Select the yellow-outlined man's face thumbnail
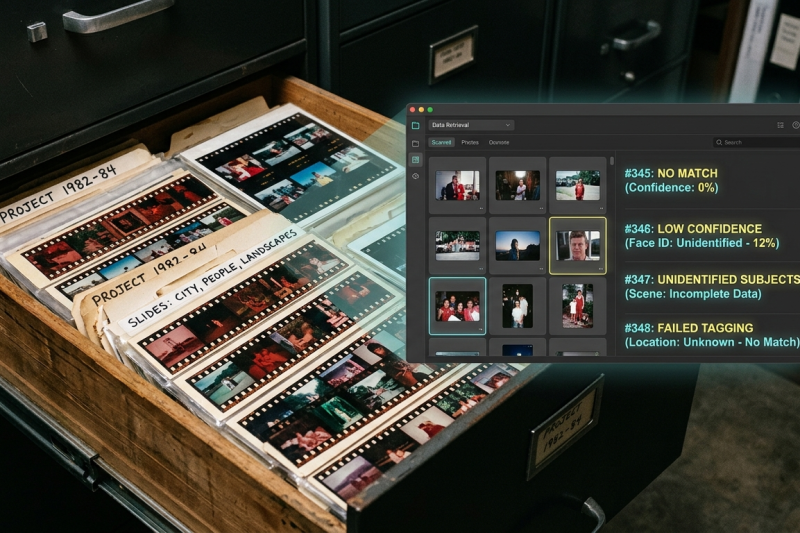The height and width of the screenshot is (533, 800). [578, 245]
